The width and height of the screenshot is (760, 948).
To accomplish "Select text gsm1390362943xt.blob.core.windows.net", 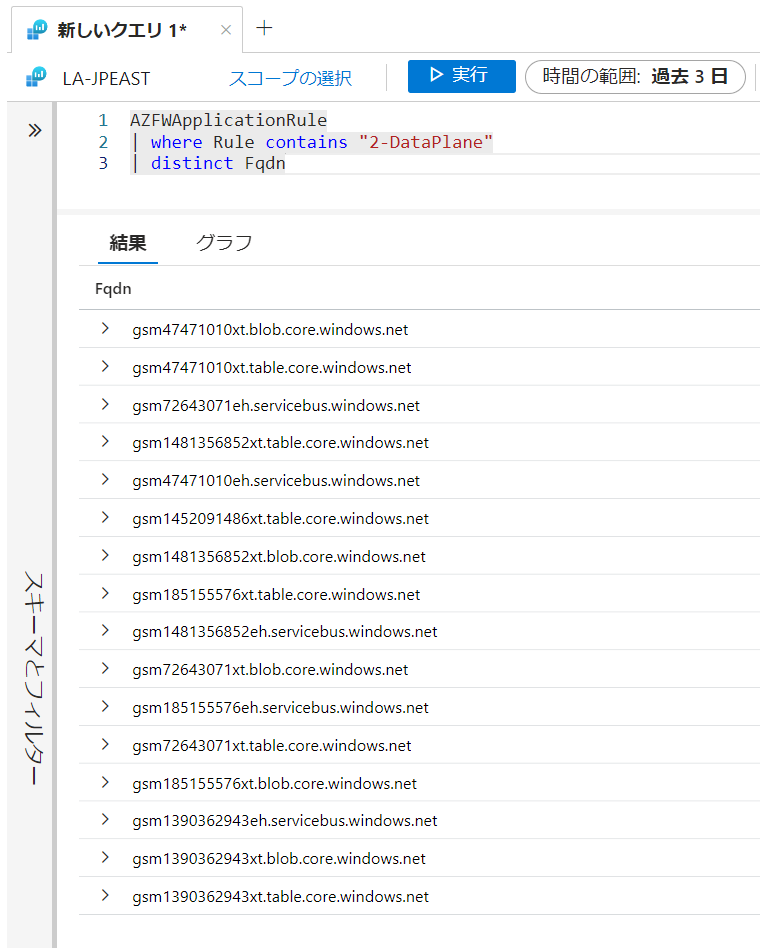I will coord(279,859).
